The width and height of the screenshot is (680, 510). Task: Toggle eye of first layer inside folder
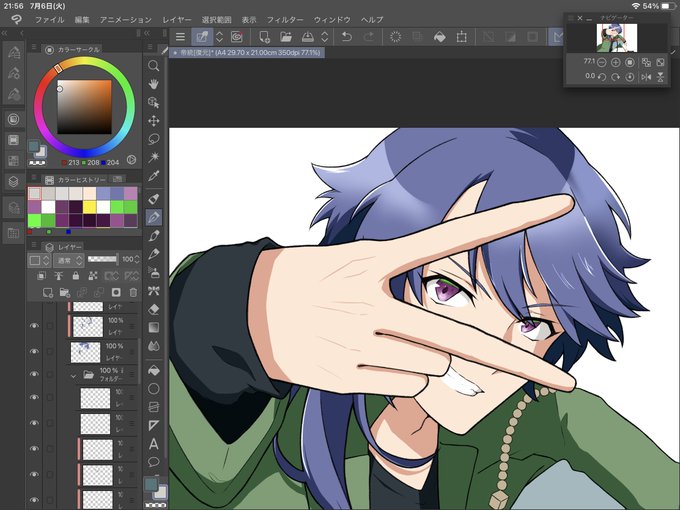coord(34,397)
